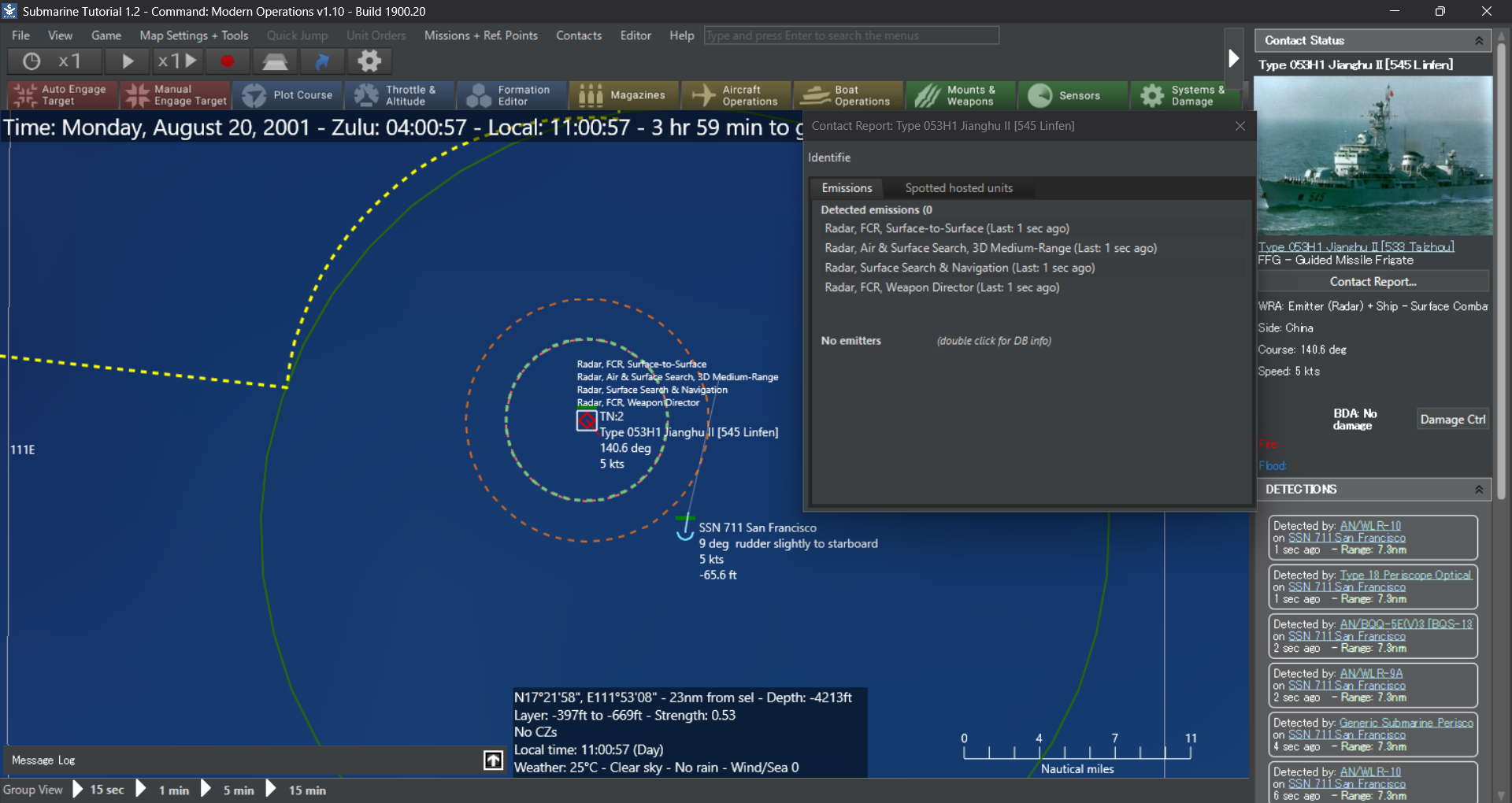The width and height of the screenshot is (1512, 803).
Task: Open the Missions + Ref. Points menu
Action: pyautogui.click(x=480, y=35)
